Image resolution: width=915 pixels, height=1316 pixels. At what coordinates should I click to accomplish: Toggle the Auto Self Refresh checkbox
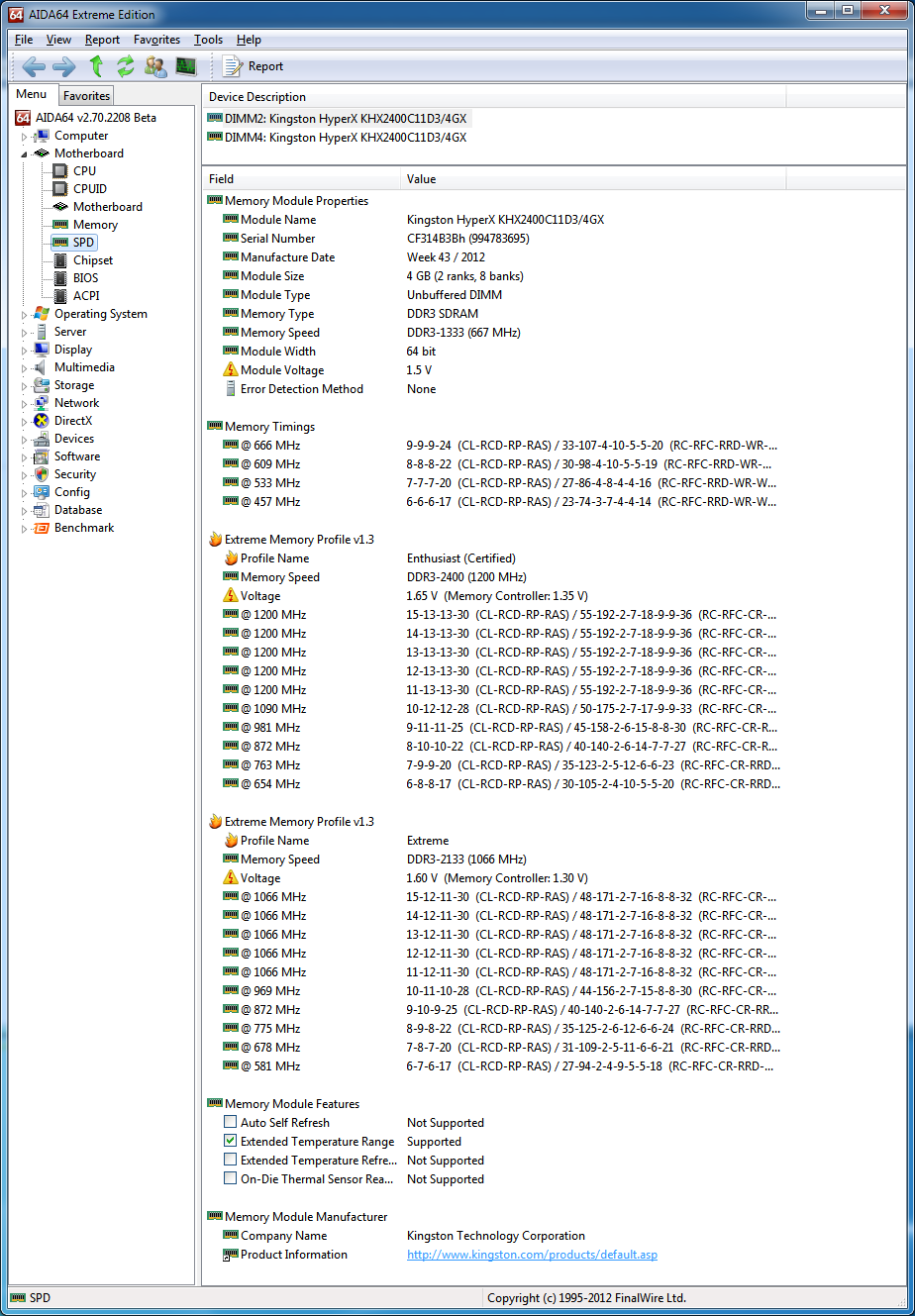(231, 1122)
